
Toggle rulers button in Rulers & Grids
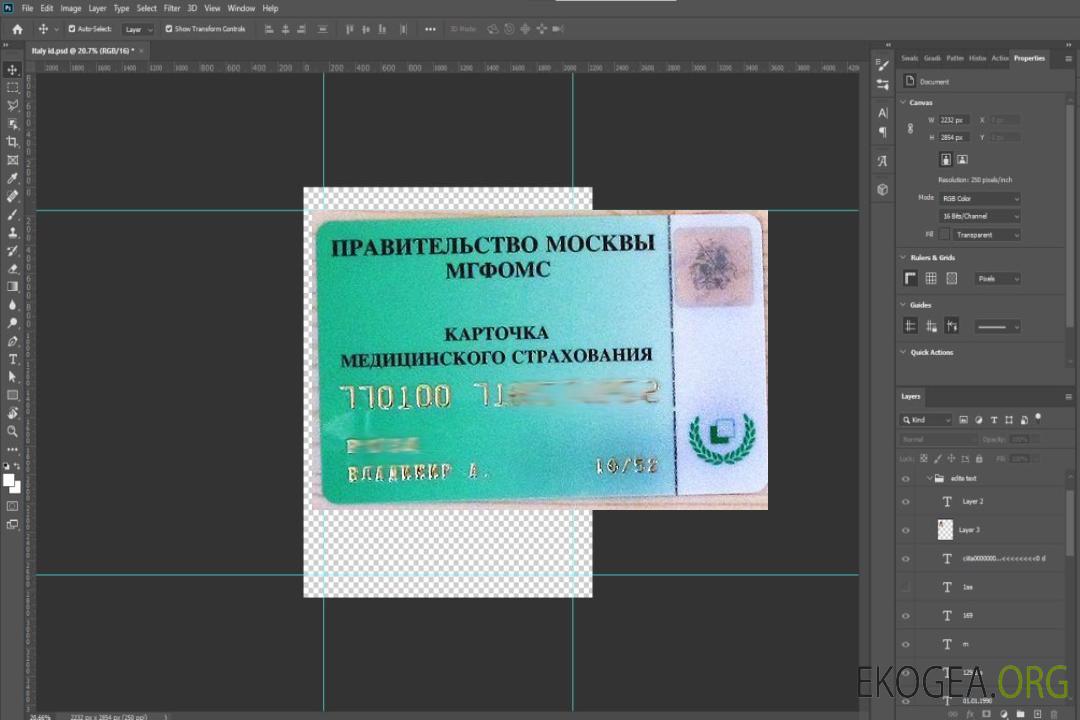coord(911,278)
